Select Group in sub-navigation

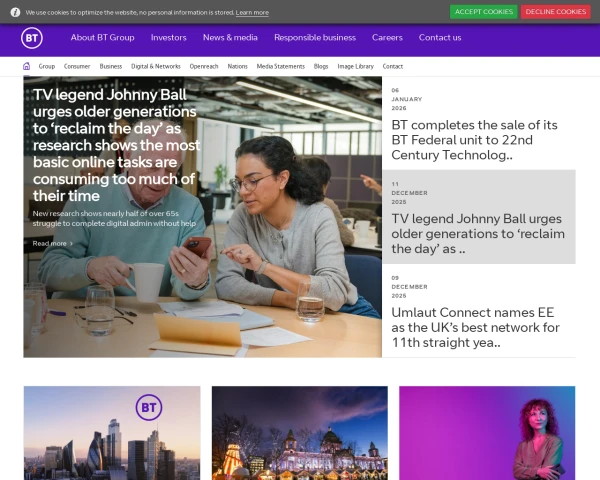47,66
